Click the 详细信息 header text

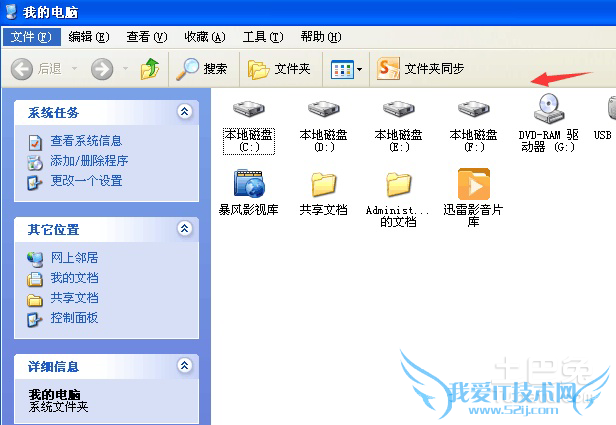click(53, 366)
